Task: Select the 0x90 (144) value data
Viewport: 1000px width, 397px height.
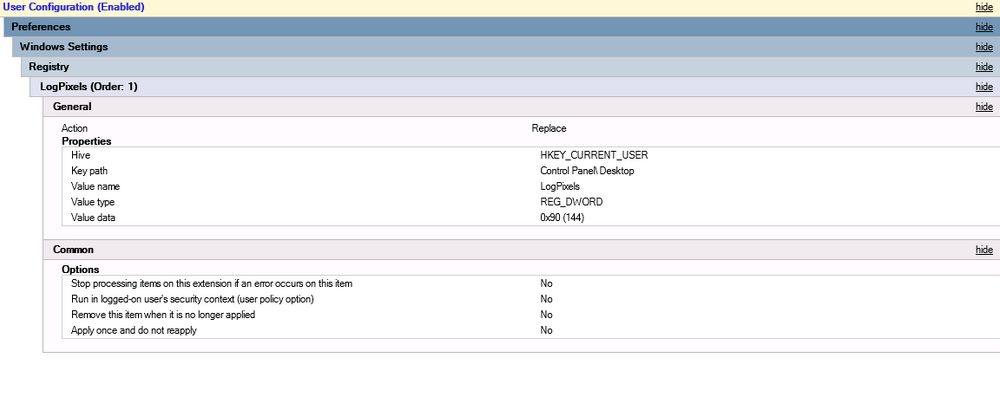Action: click(562, 218)
